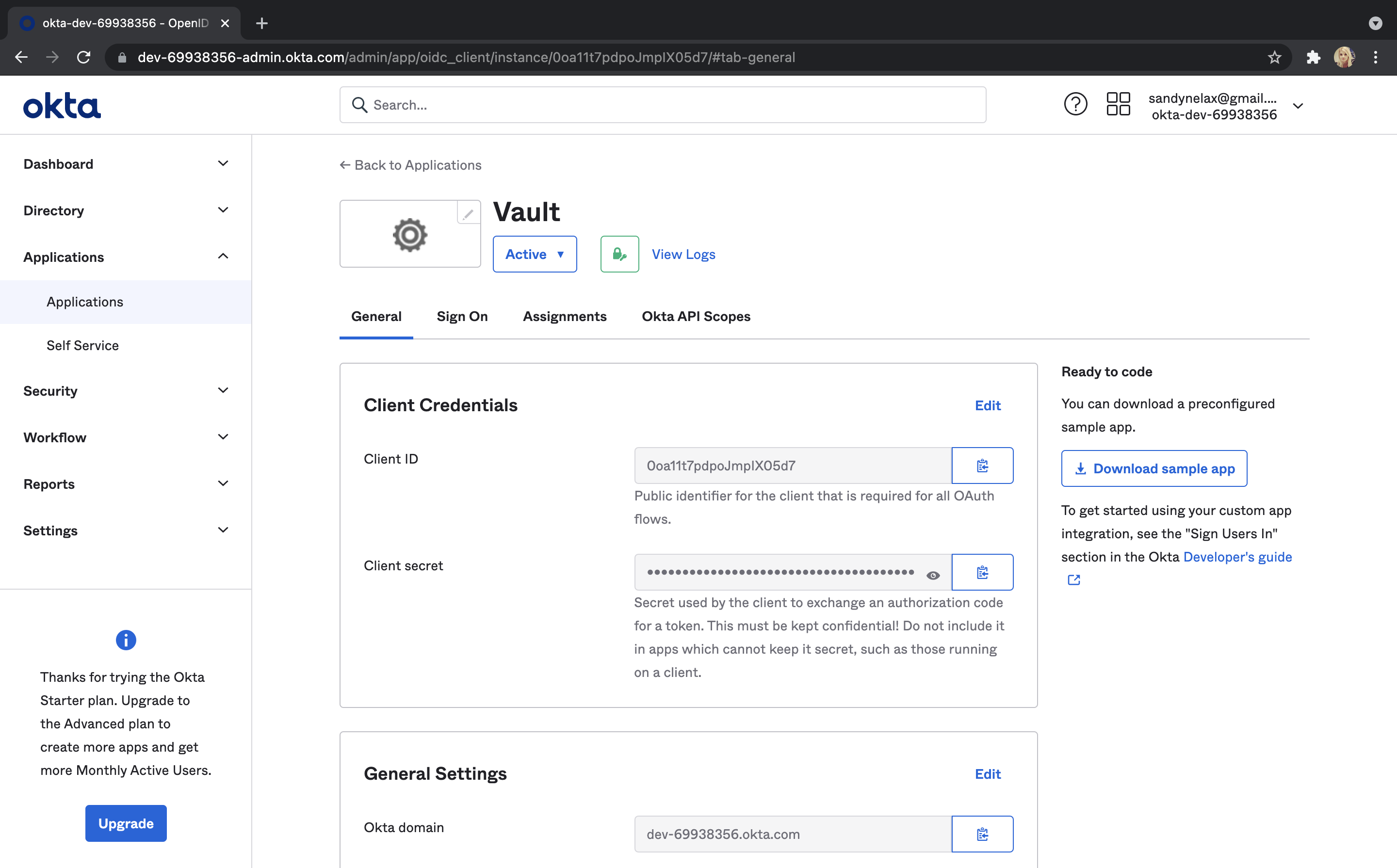Open the Active status dropdown
The height and width of the screenshot is (868, 1397).
click(x=534, y=254)
